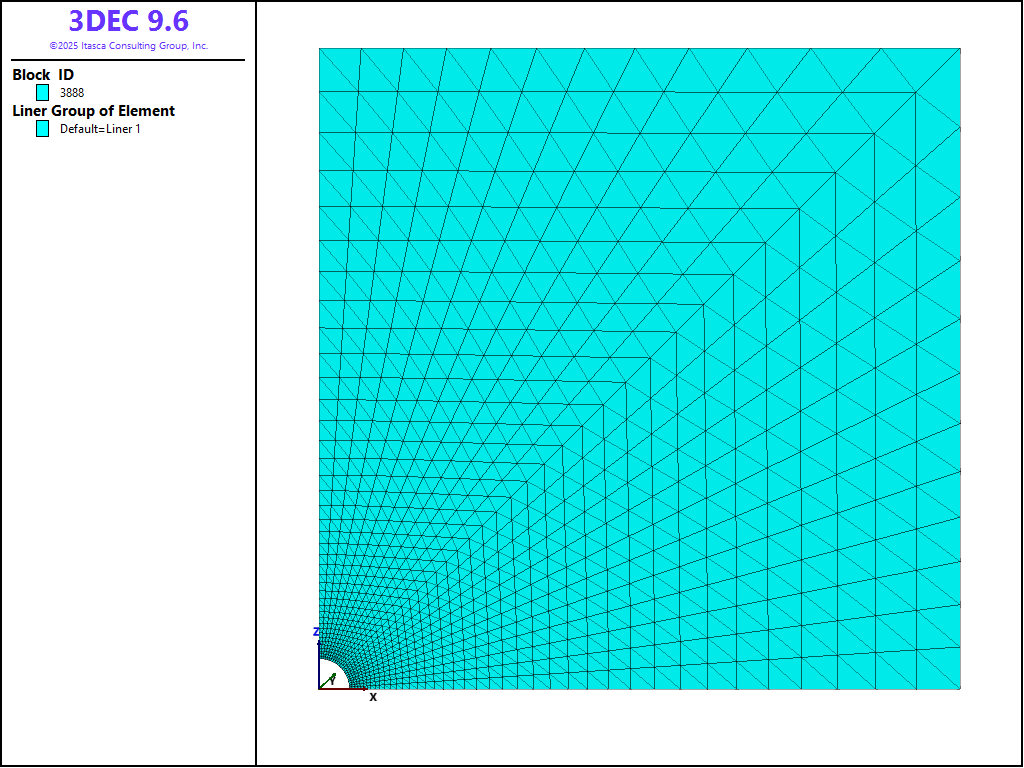This screenshot has height=768, width=1024.
Task: Click the horizontal divider line under the copyright
Action: click(128, 60)
